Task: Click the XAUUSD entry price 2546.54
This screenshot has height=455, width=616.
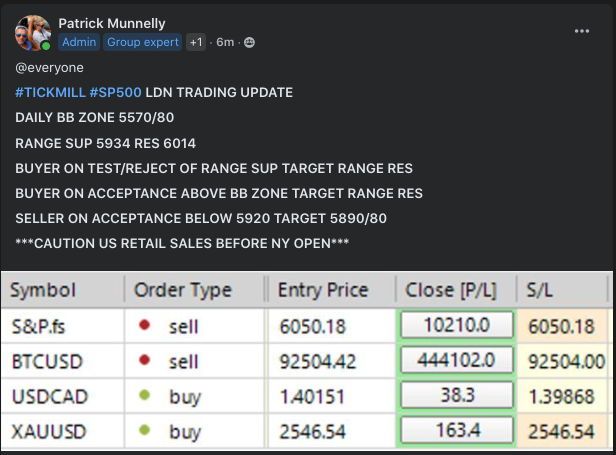Action: (x=312, y=431)
